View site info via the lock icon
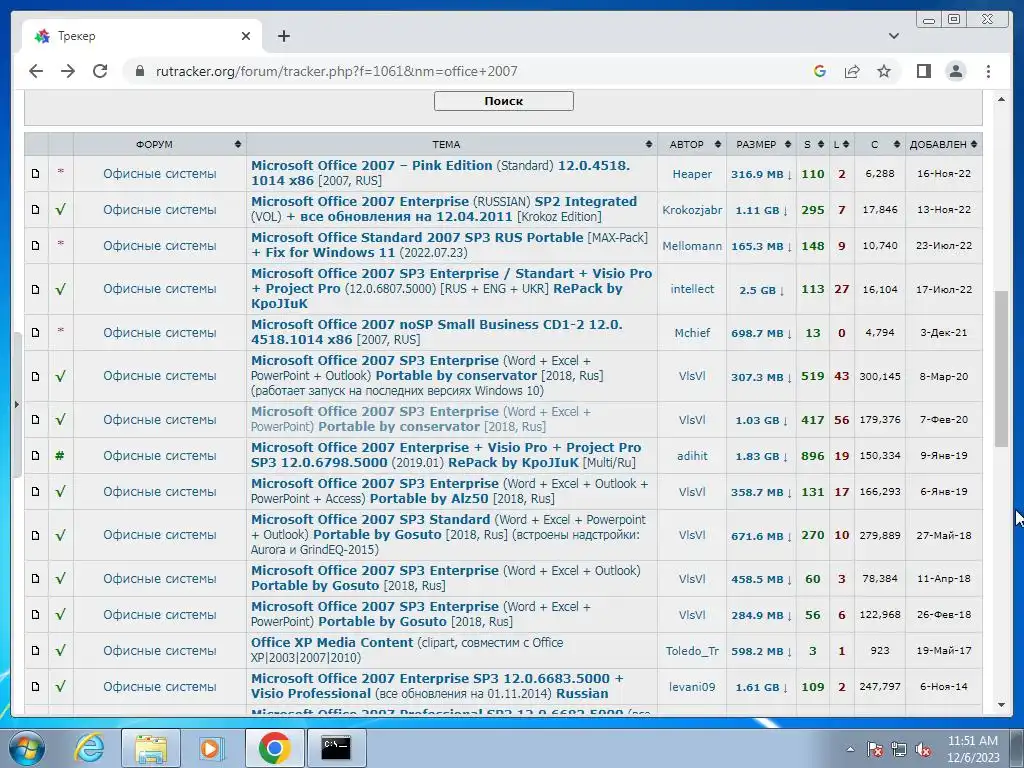1024x768 pixels. coord(139,71)
